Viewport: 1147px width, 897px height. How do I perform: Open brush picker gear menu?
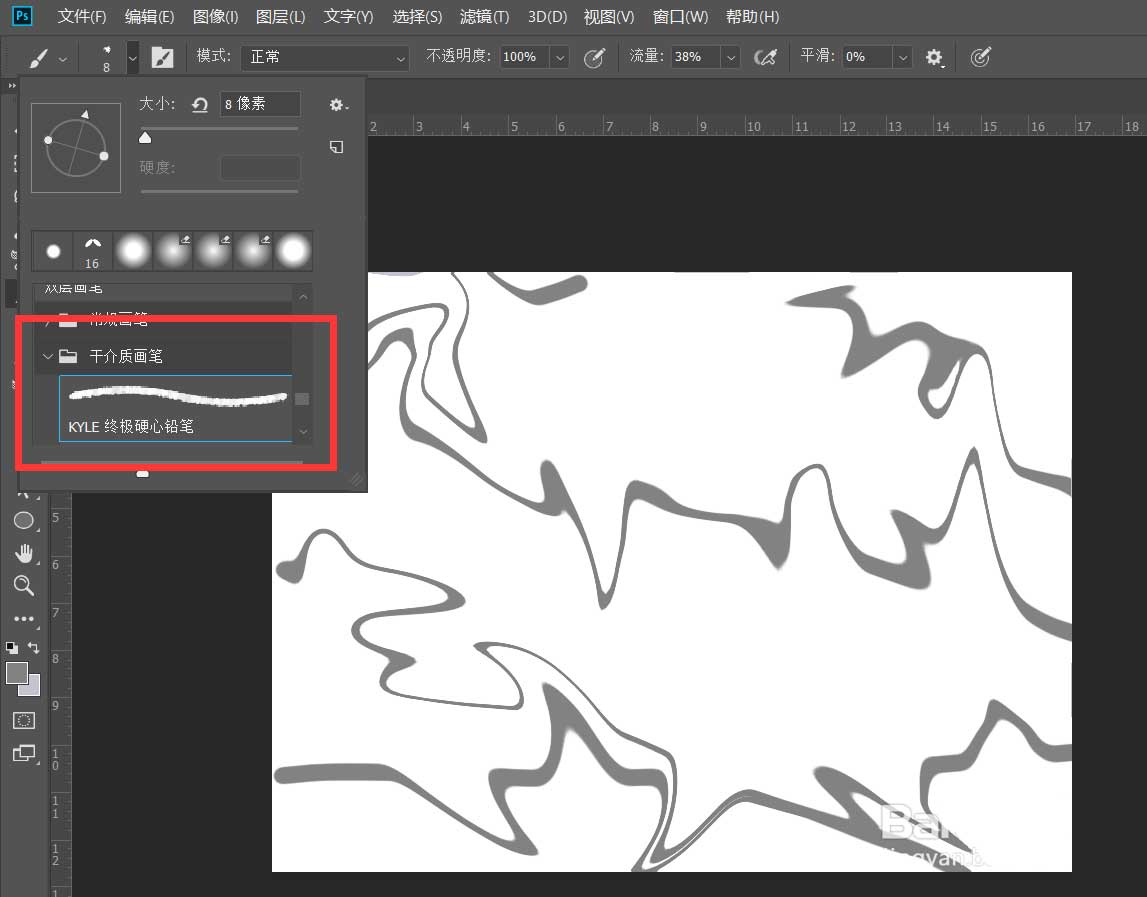[x=337, y=105]
